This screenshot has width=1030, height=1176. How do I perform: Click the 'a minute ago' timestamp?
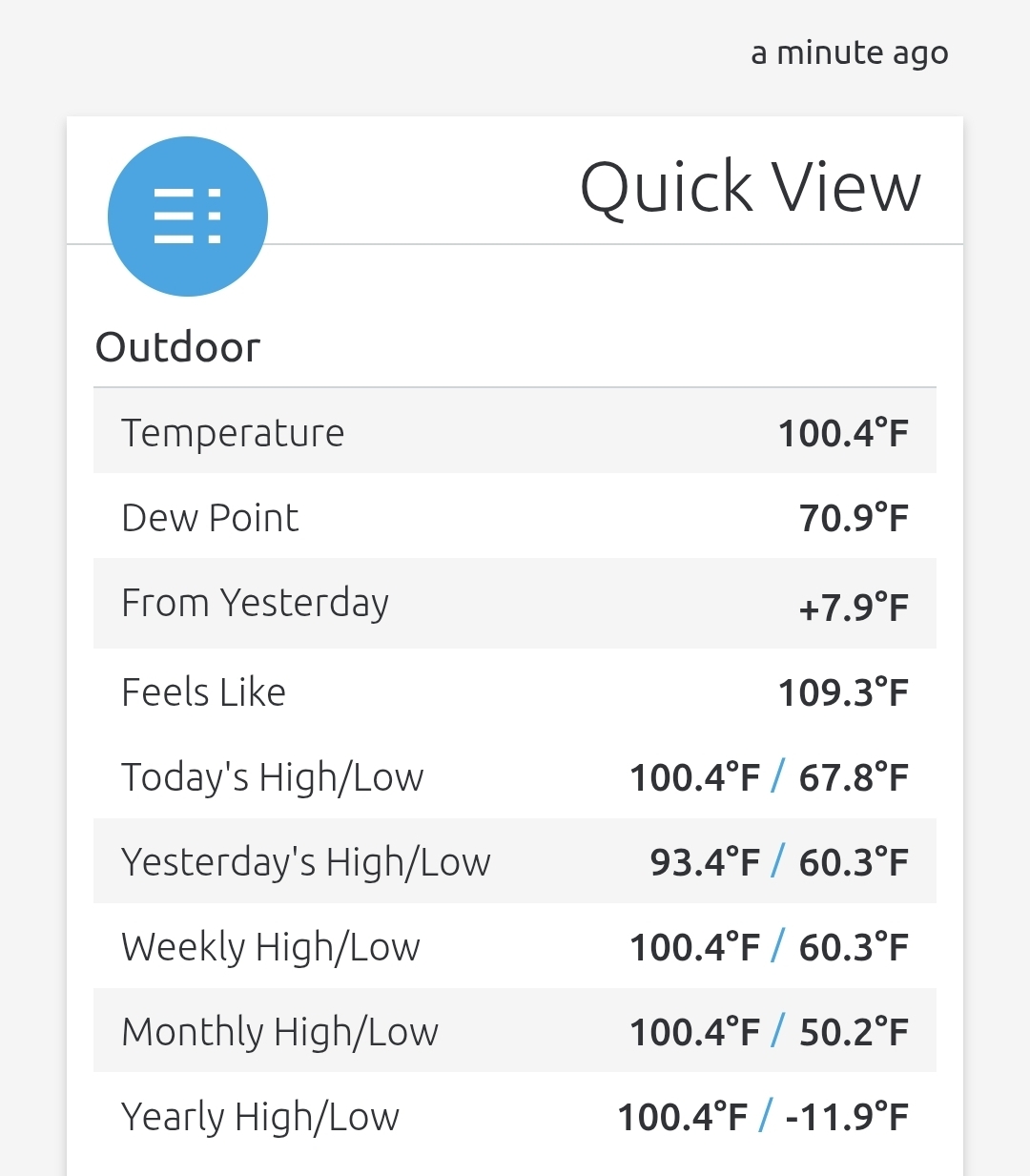coord(849,53)
